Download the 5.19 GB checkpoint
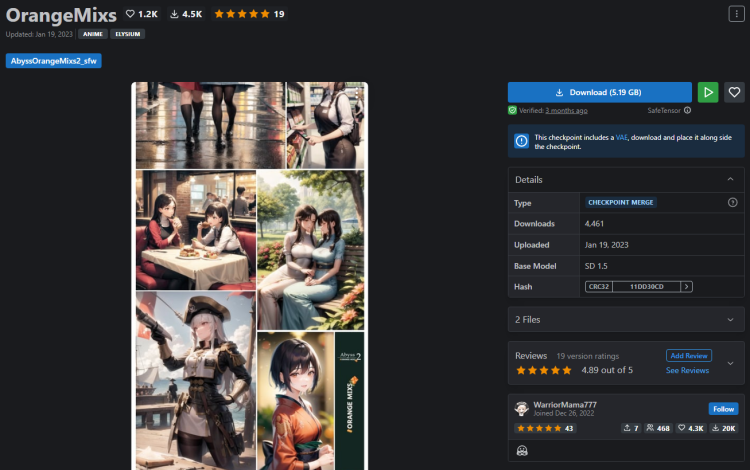Image resolution: width=750 pixels, height=470 pixels. [600, 92]
